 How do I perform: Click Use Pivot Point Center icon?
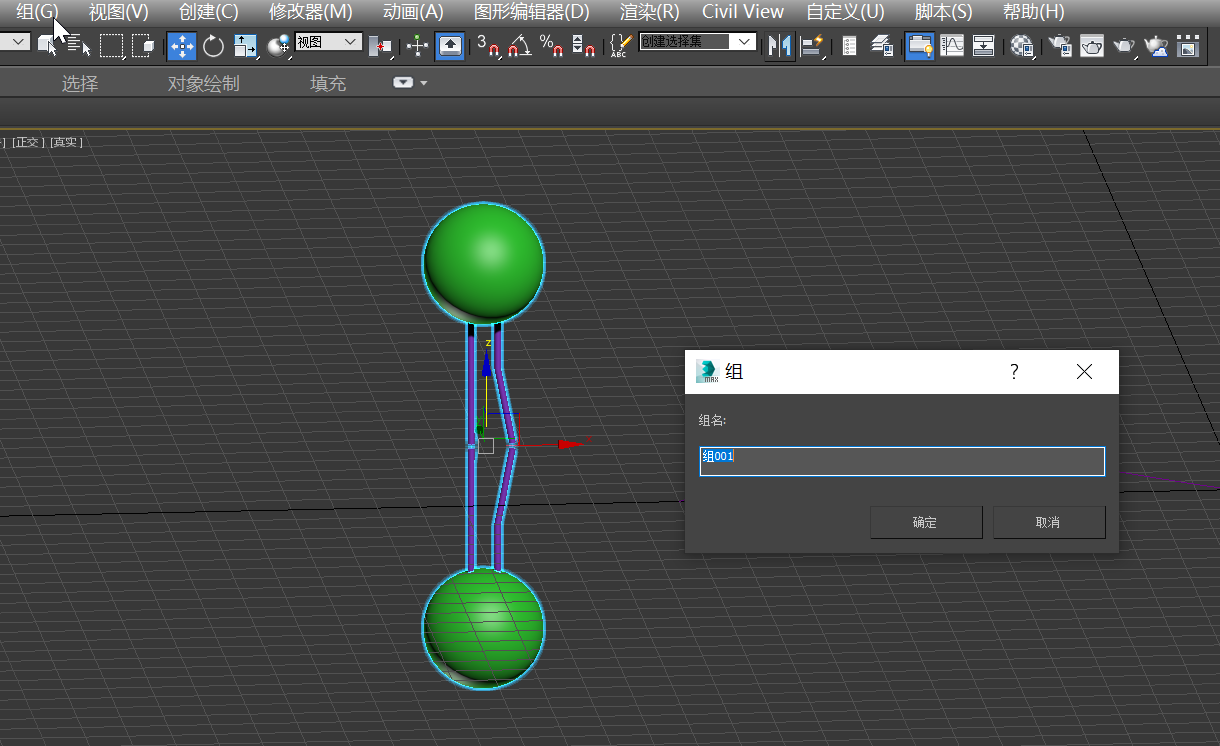click(x=380, y=45)
